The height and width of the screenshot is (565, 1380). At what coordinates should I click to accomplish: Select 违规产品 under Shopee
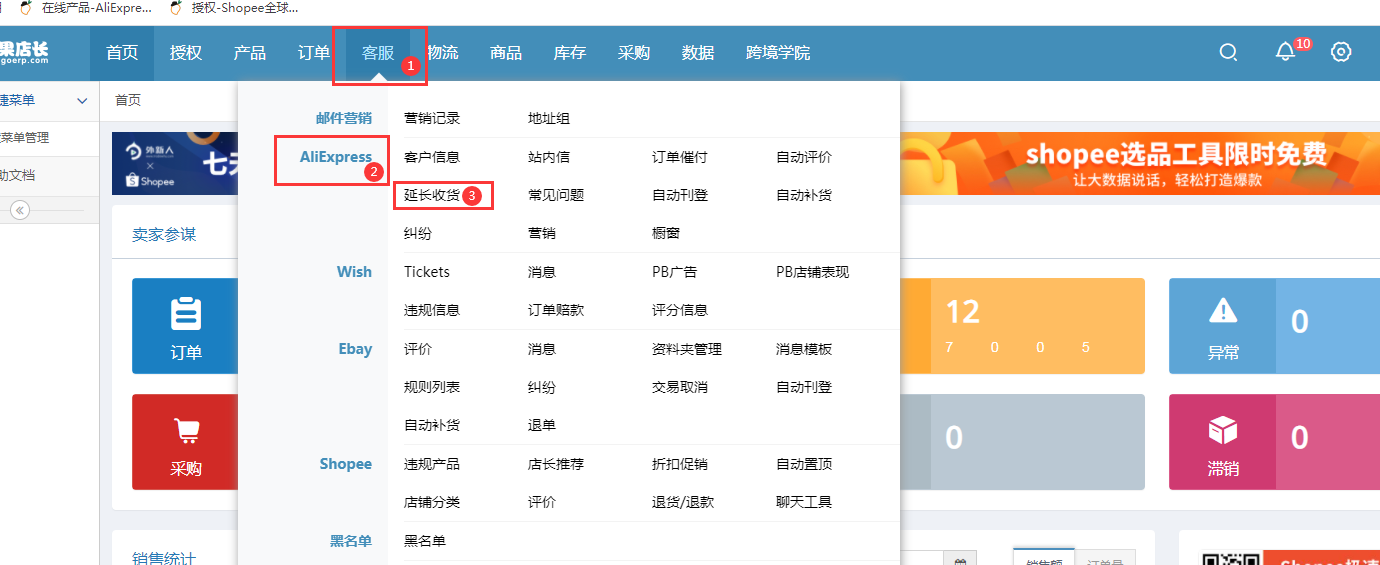432,464
